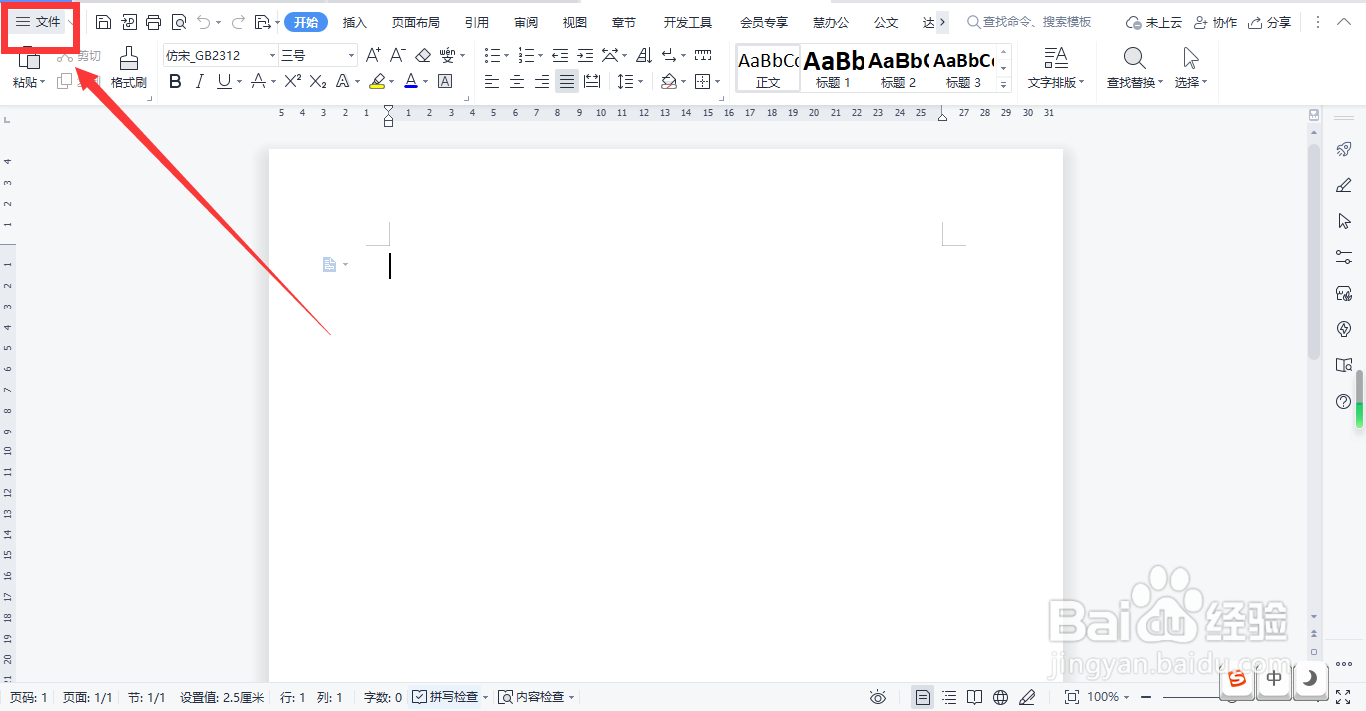Decrease font size with A- icon
This screenshot has width=1366, height=711.
click(398, 55)
